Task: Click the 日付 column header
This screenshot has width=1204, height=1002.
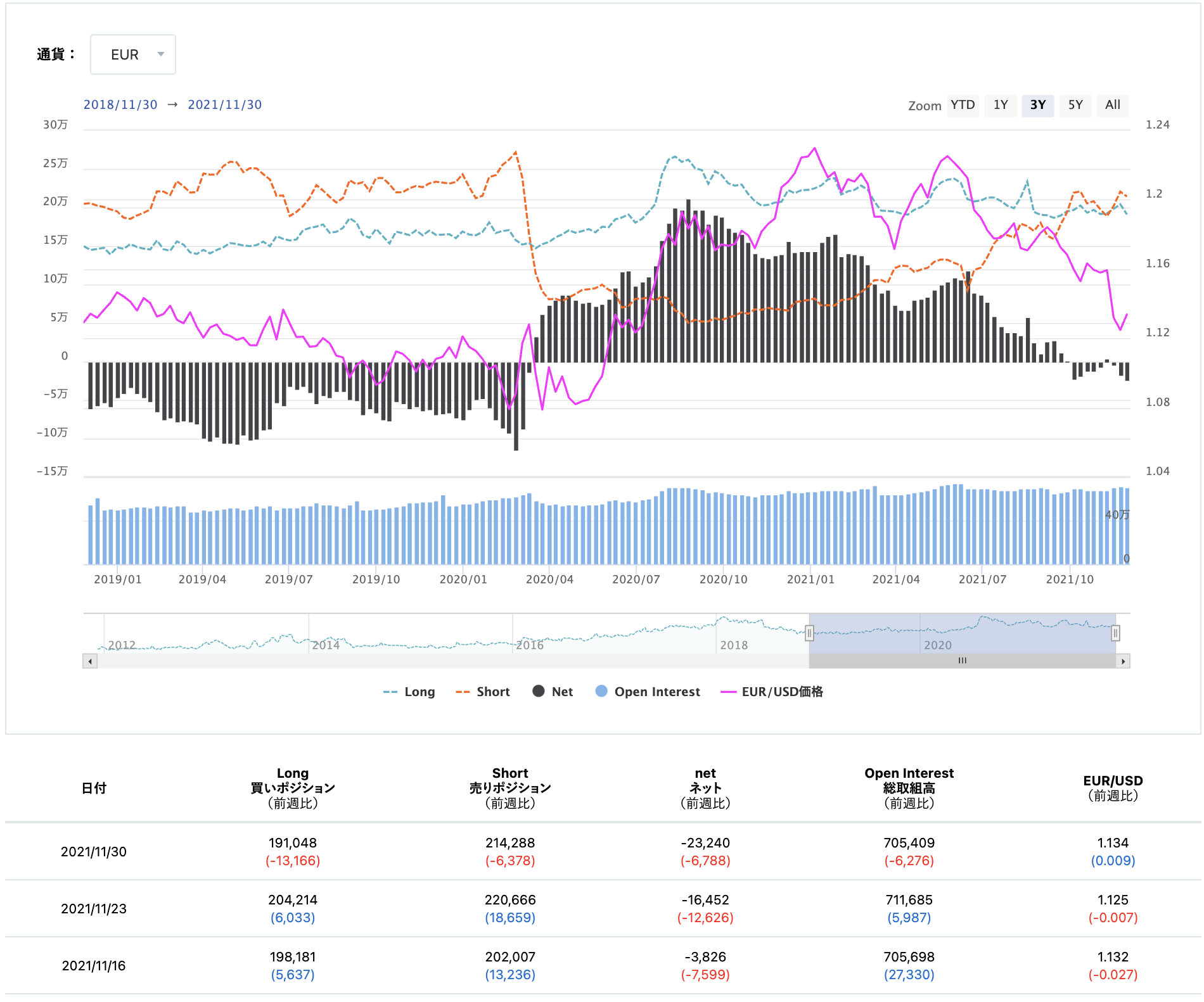Action: pos(94,788)
